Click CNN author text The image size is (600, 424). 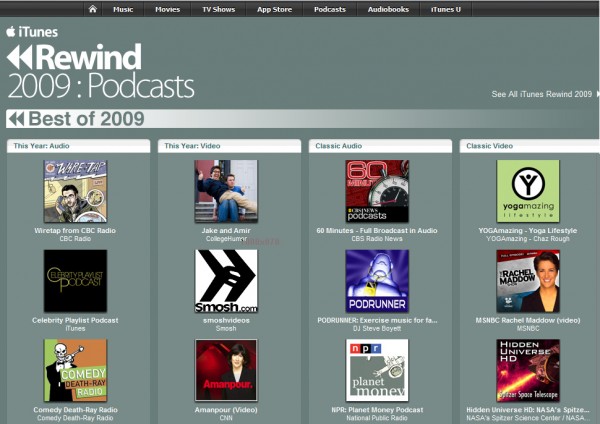tap(226, 418)
